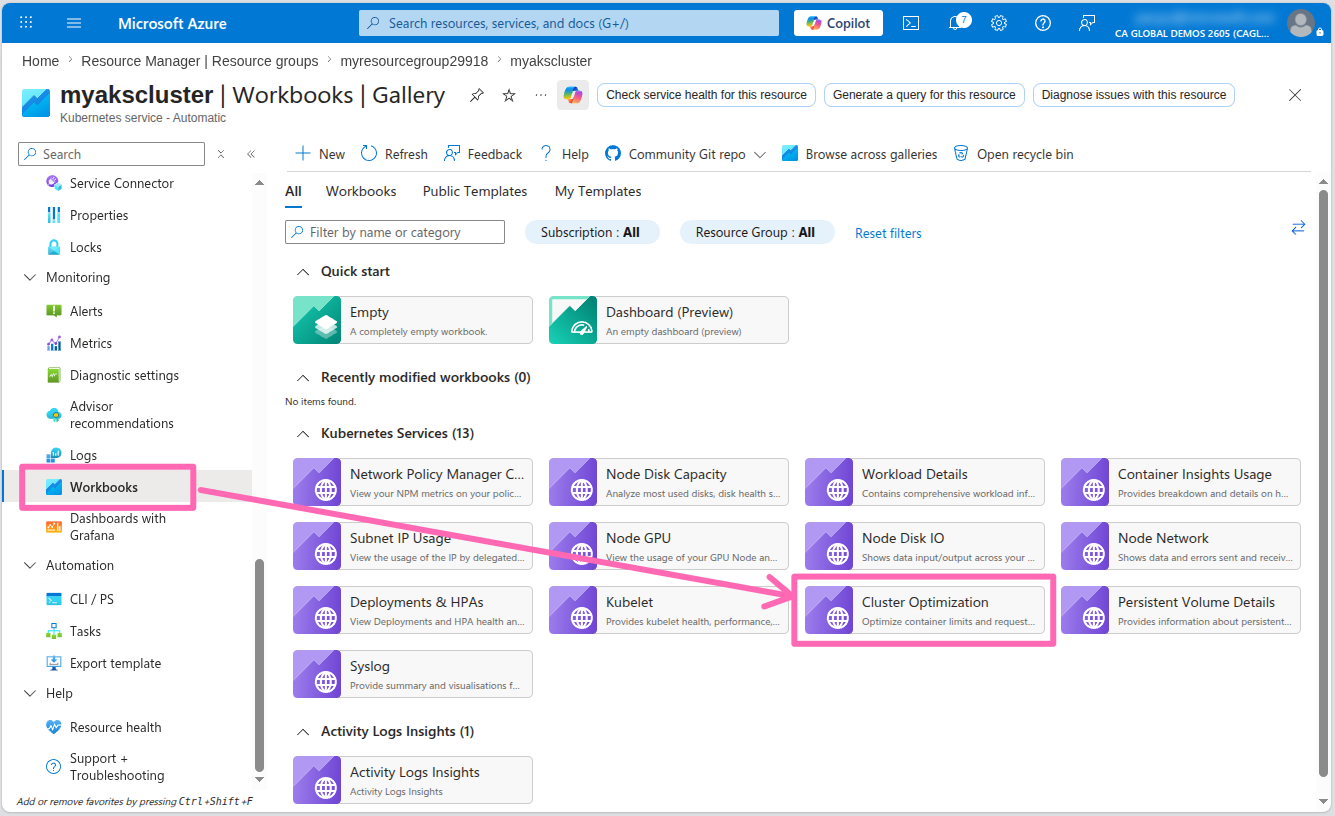Click the Copilot icon beside the title
The image size is (1335, 816).
point(573,95)
